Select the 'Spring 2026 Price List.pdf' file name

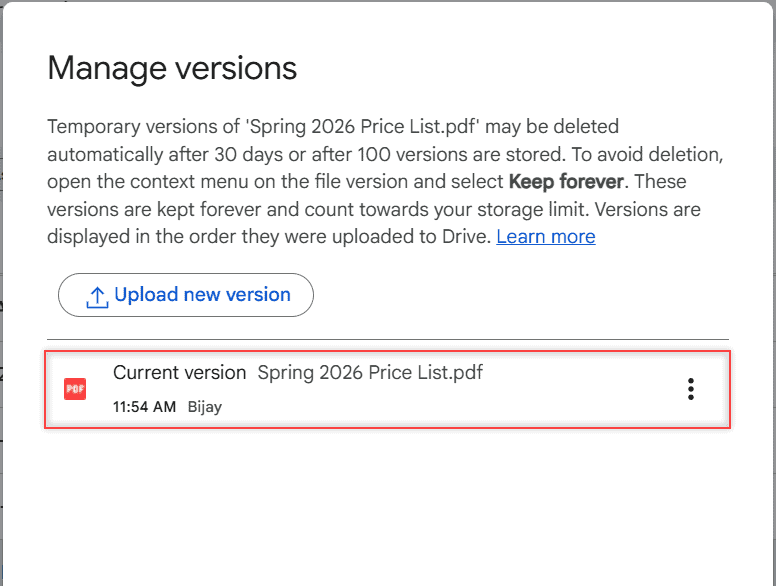coord(370,372)
